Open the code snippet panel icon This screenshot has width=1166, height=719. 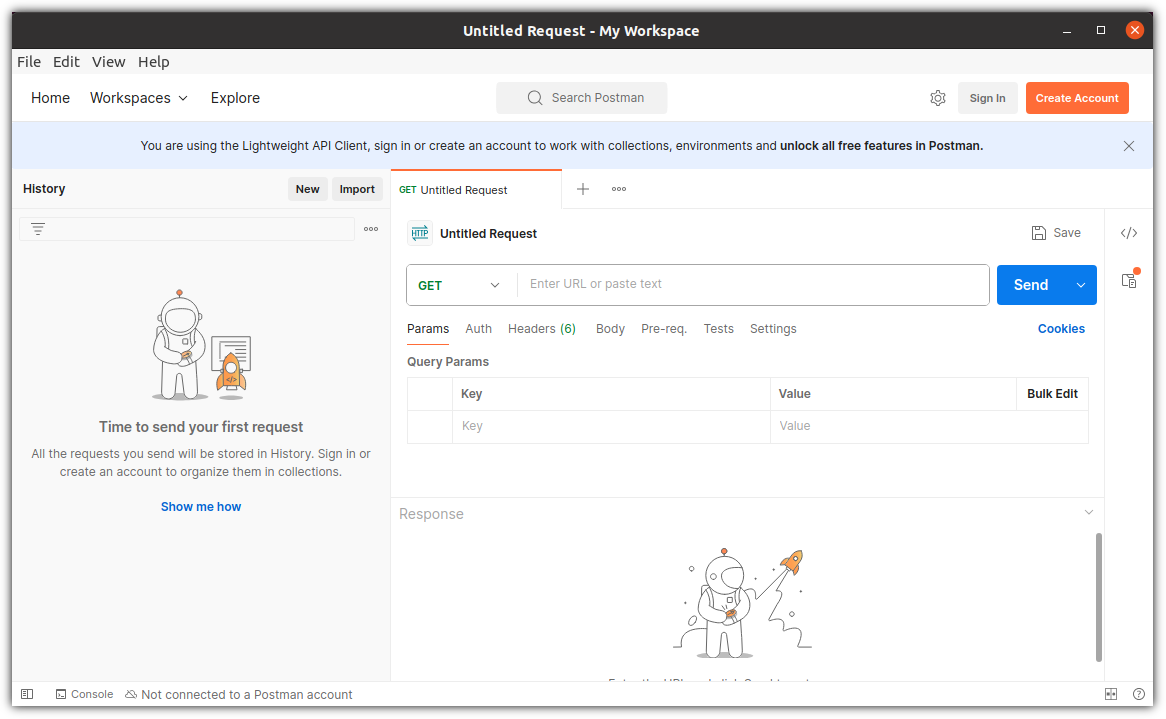coord(1128,233)
